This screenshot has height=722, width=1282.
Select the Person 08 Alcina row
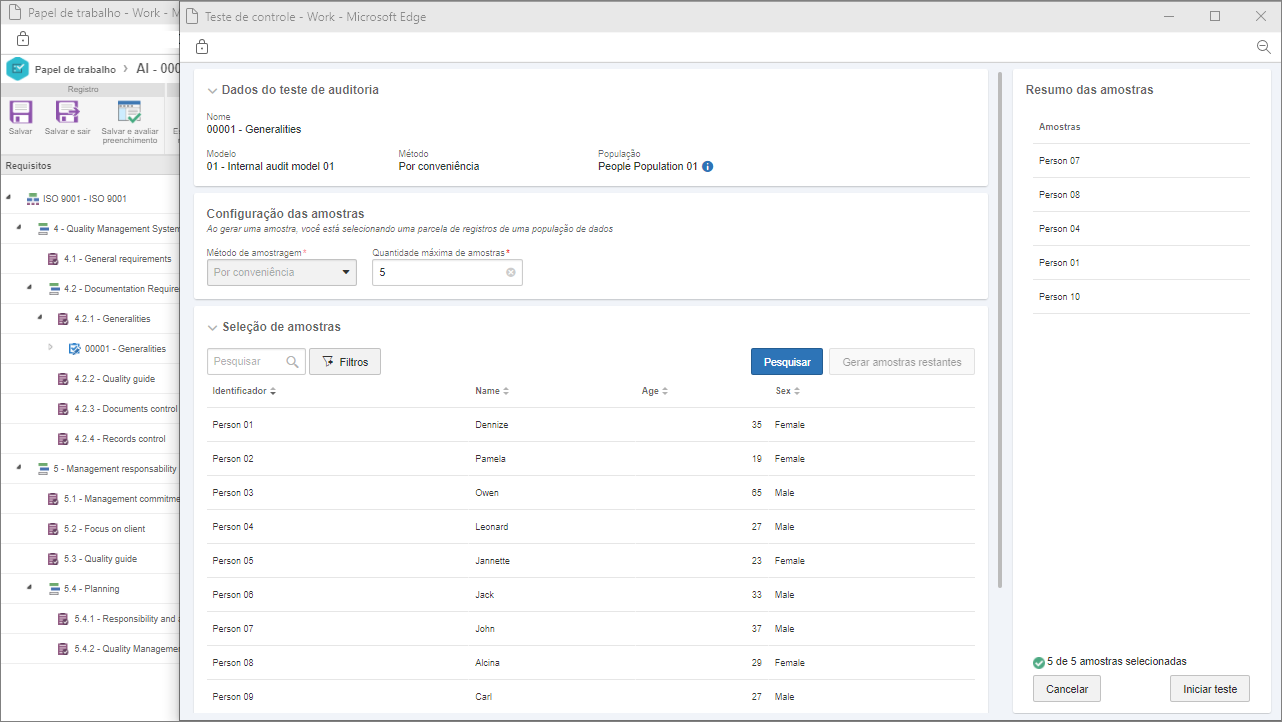(590, 663)
